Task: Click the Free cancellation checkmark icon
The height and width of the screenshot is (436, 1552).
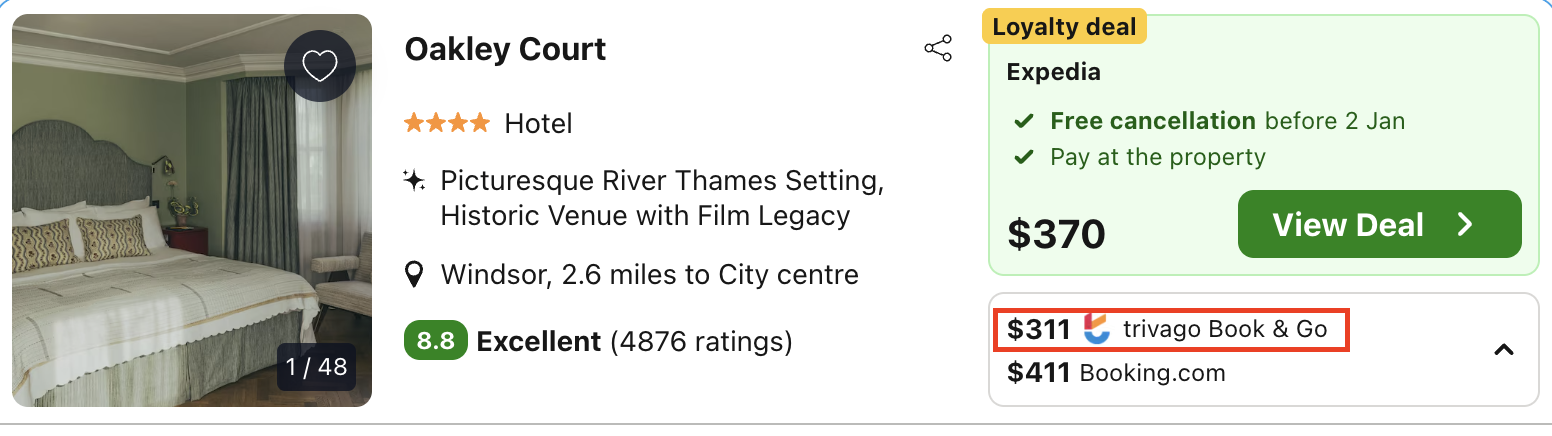Action: click(x=1024, y=122)
